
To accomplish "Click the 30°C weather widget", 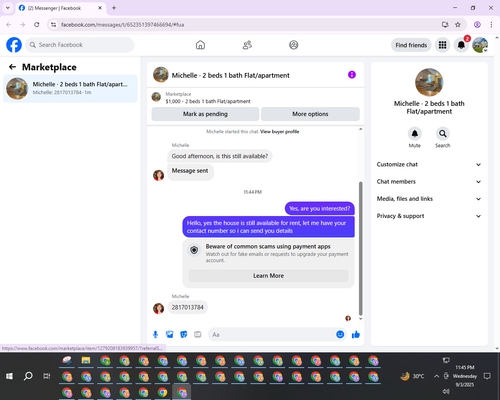I will 413,376.
